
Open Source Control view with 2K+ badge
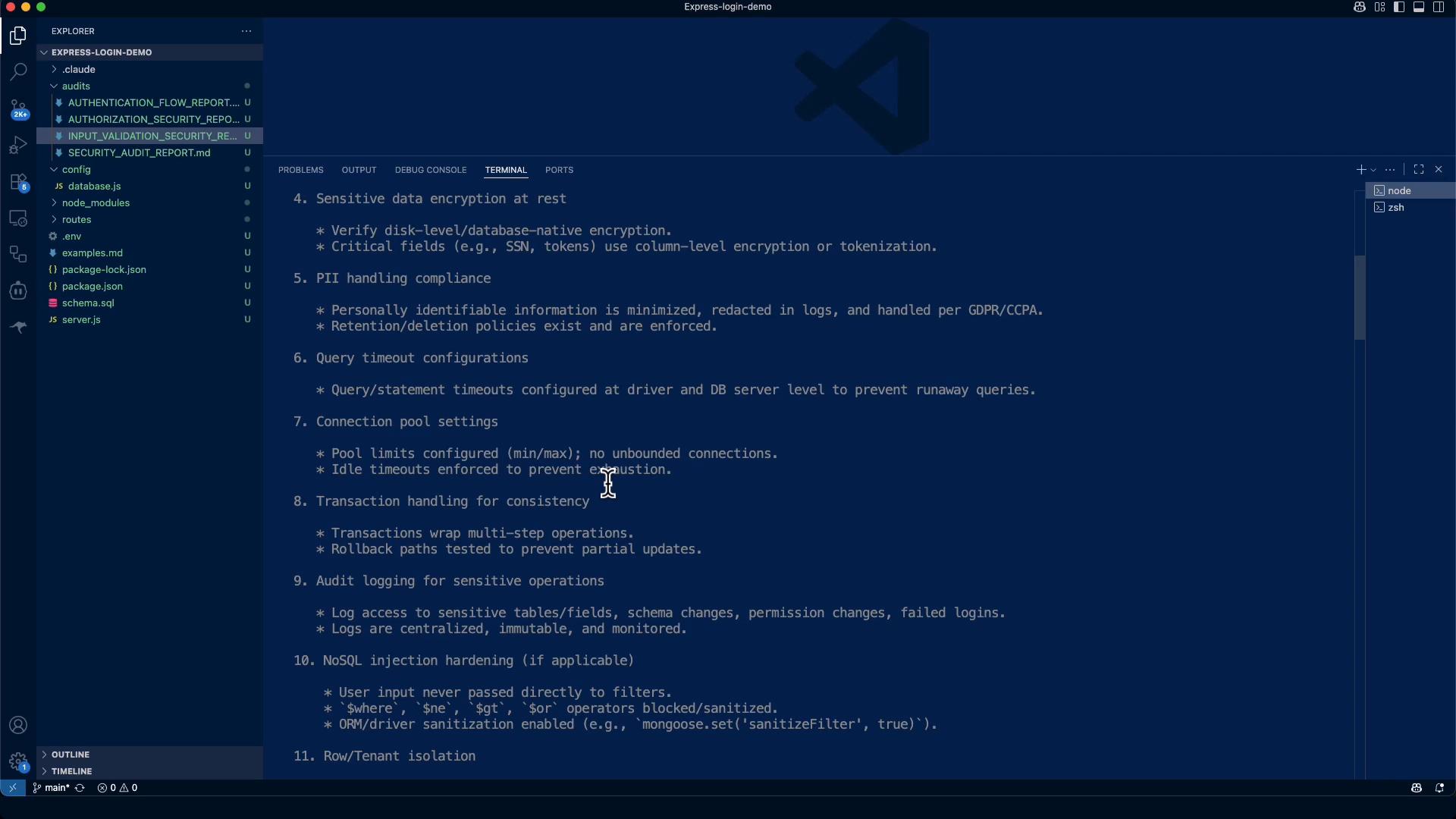18,109
